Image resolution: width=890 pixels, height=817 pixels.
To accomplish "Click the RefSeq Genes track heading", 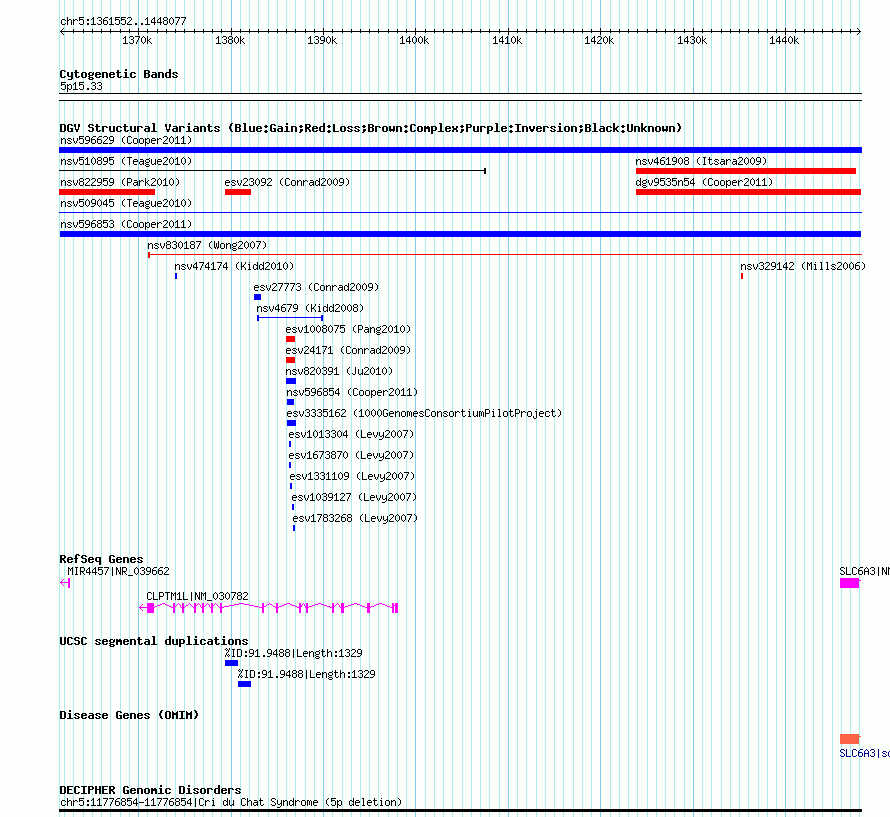I will click(101, 559).
